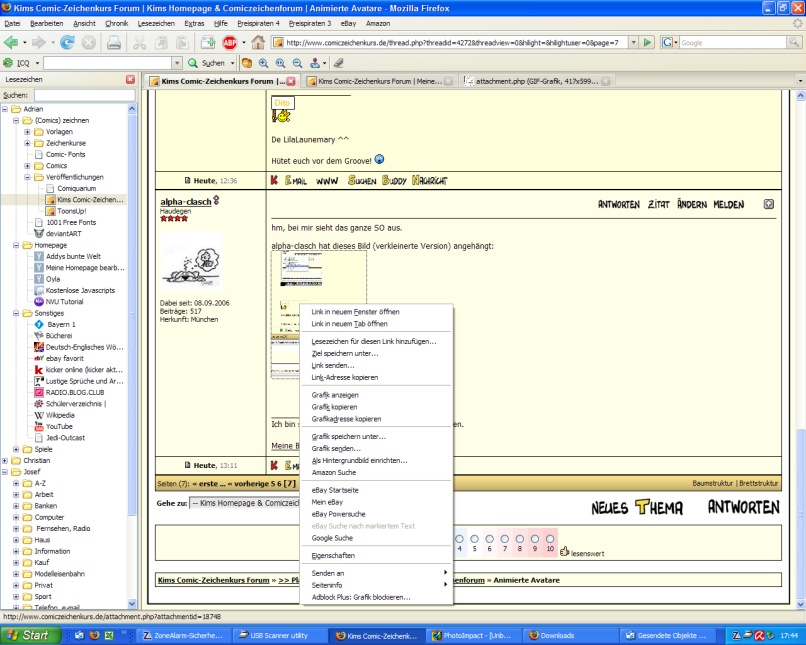Close the Lesezeichen sidebar with red X
Image resolution: width=806 pixels, height=645 pixels.
coord(130,79)
